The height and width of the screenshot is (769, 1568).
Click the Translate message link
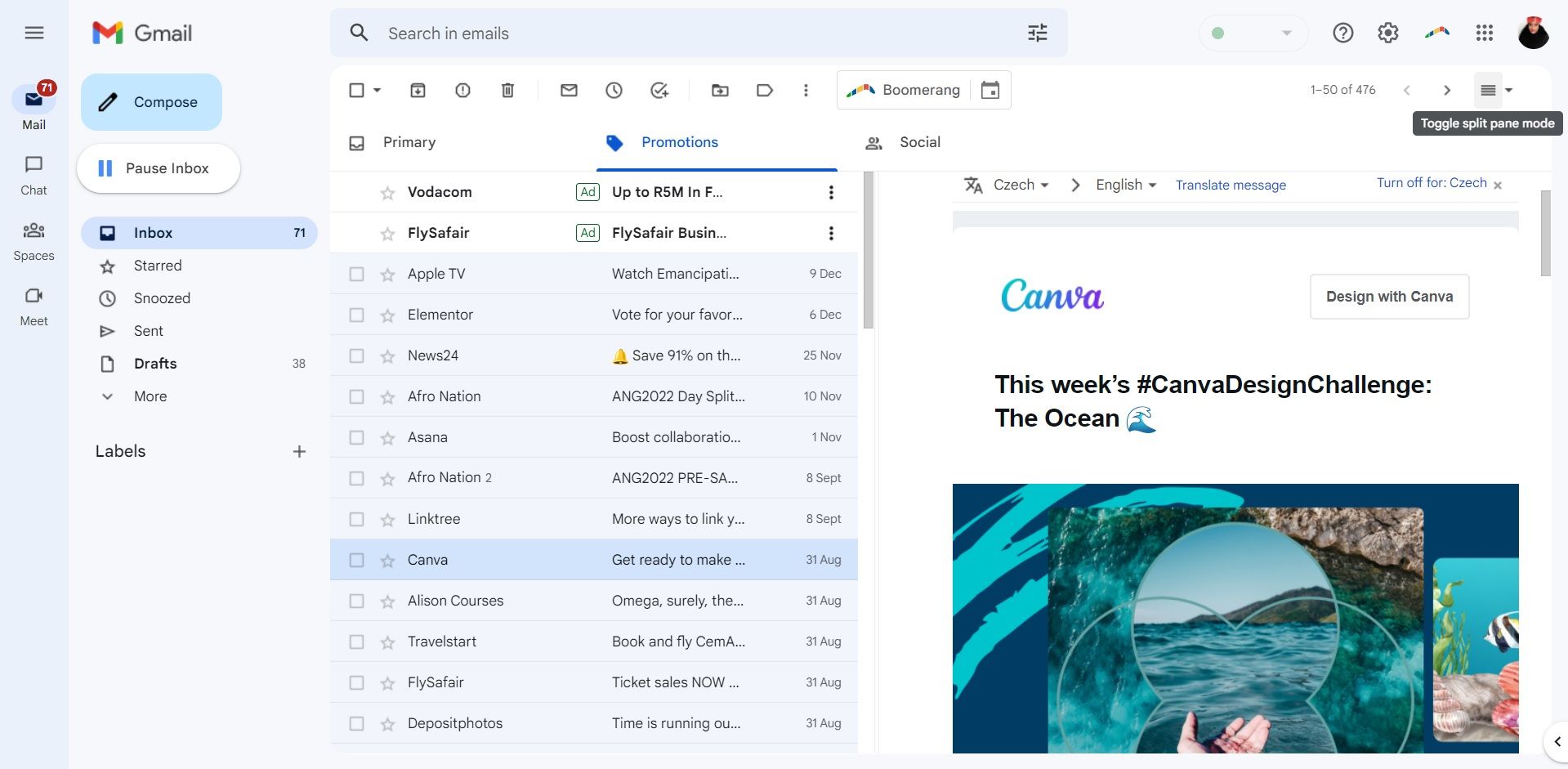point(1231,185)
